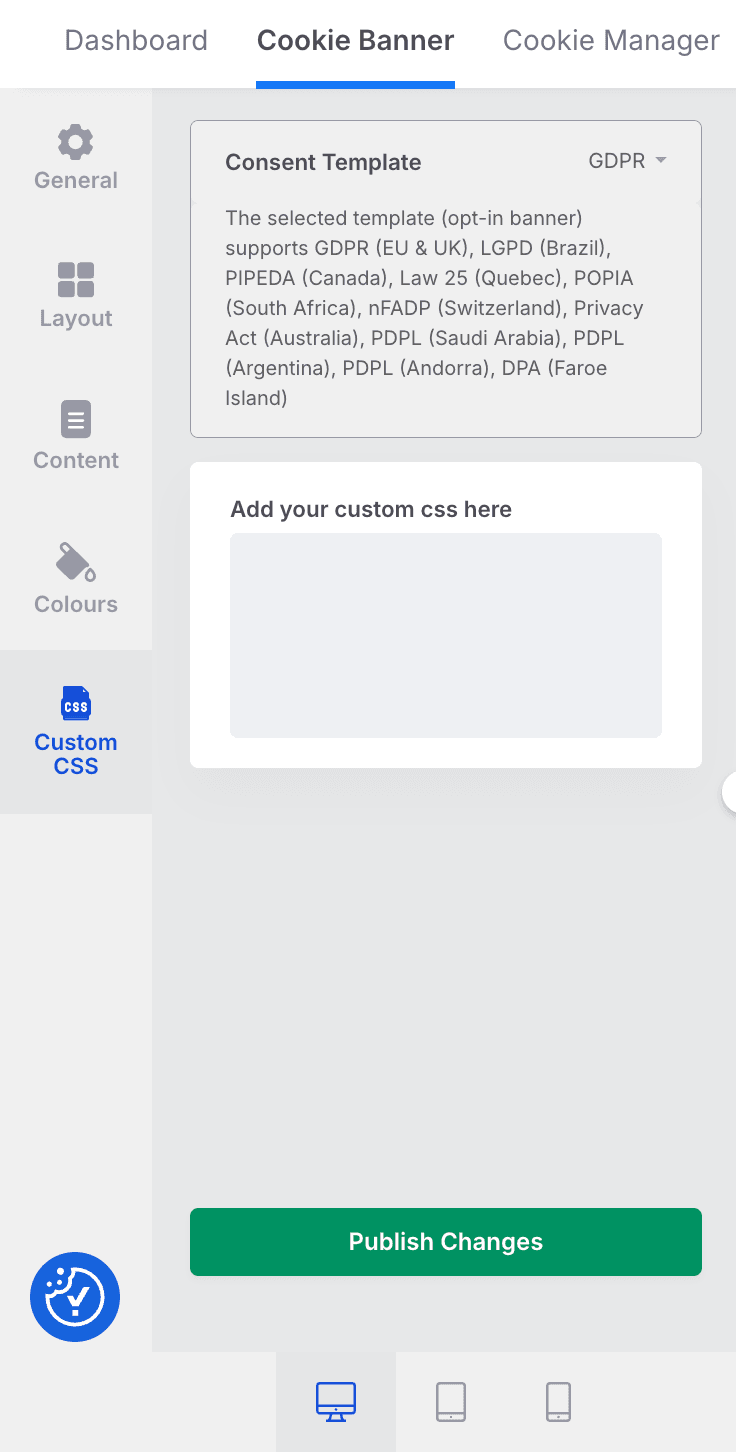The image size is (736, 1452).
Task: Click the Publish Changes button
Action: 446,1242
